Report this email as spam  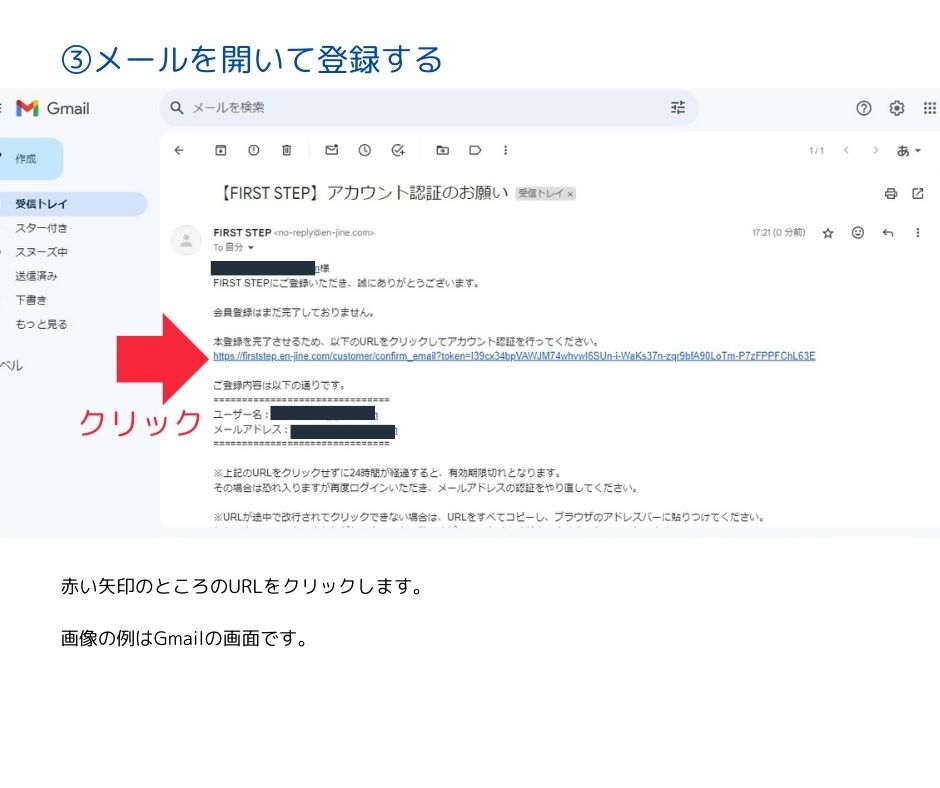[x=254, y=151]
